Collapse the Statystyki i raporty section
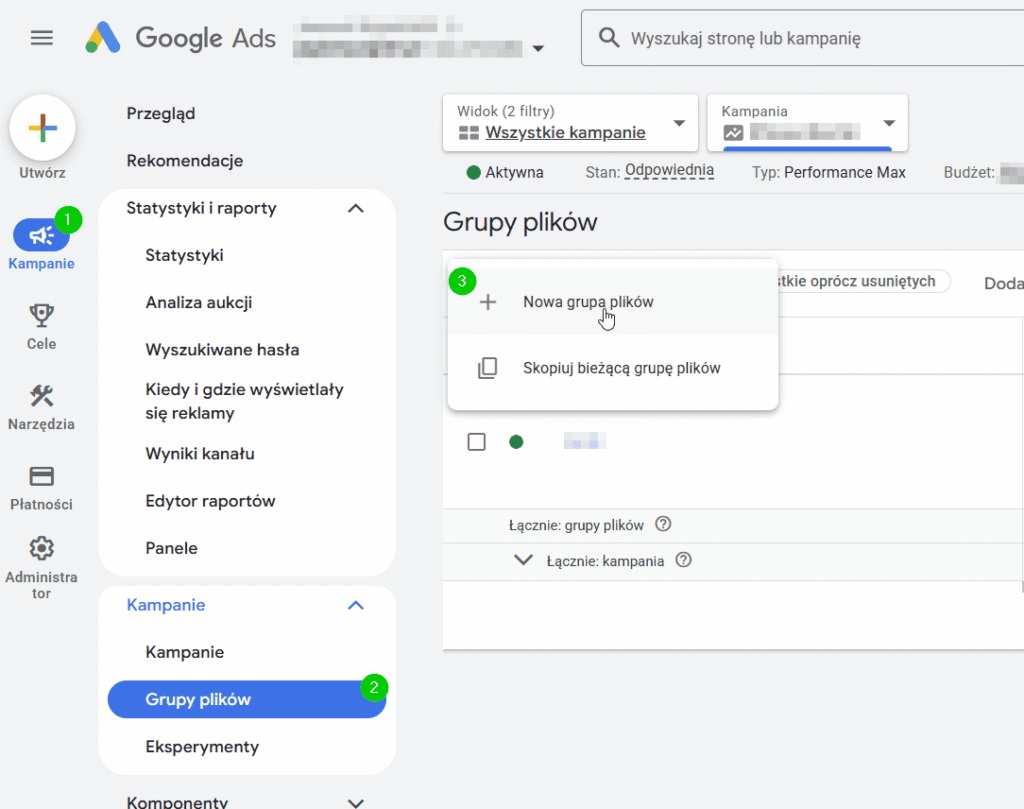The image size is (1024, 809). [355, 208]
